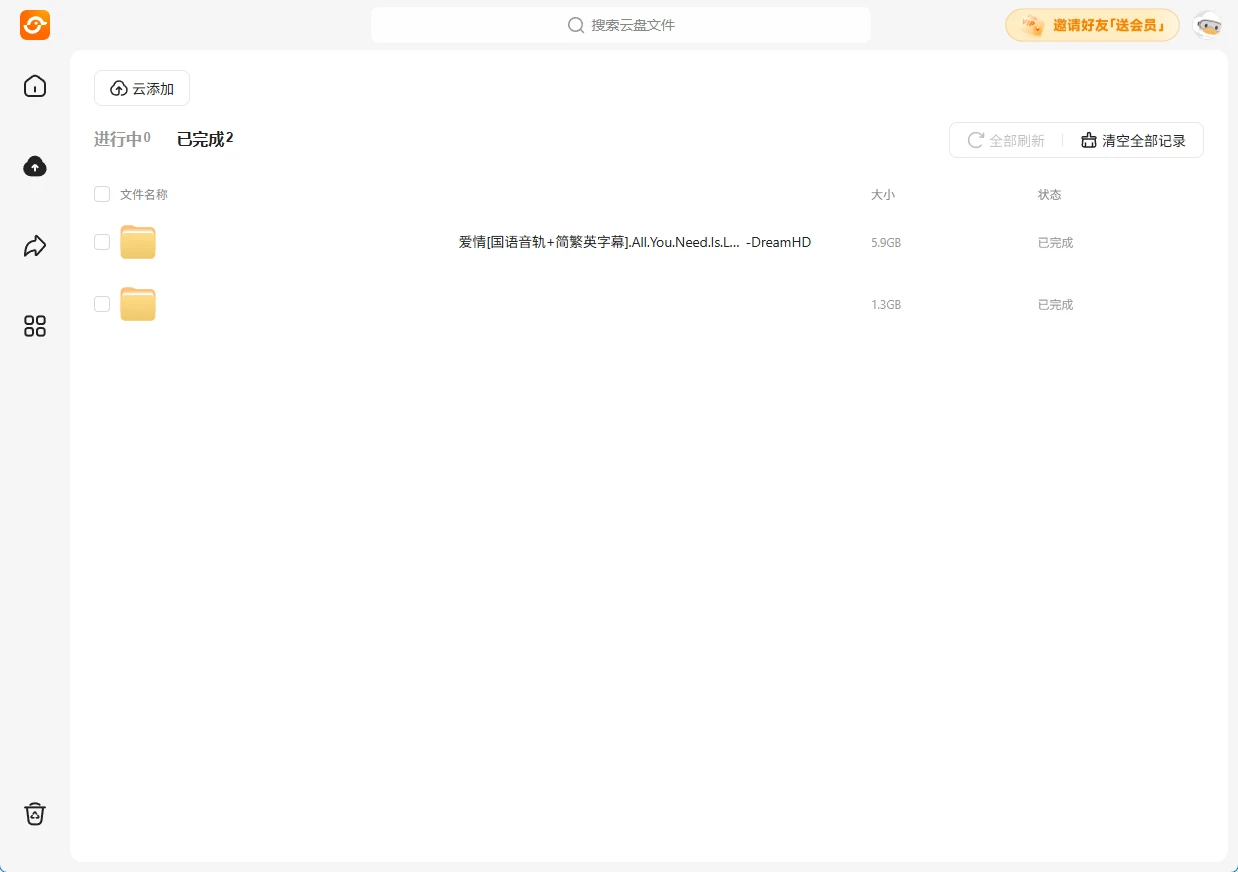Open the folder named 爱情[国语音轨+简繁英字幕]

[x=634, y=242]
